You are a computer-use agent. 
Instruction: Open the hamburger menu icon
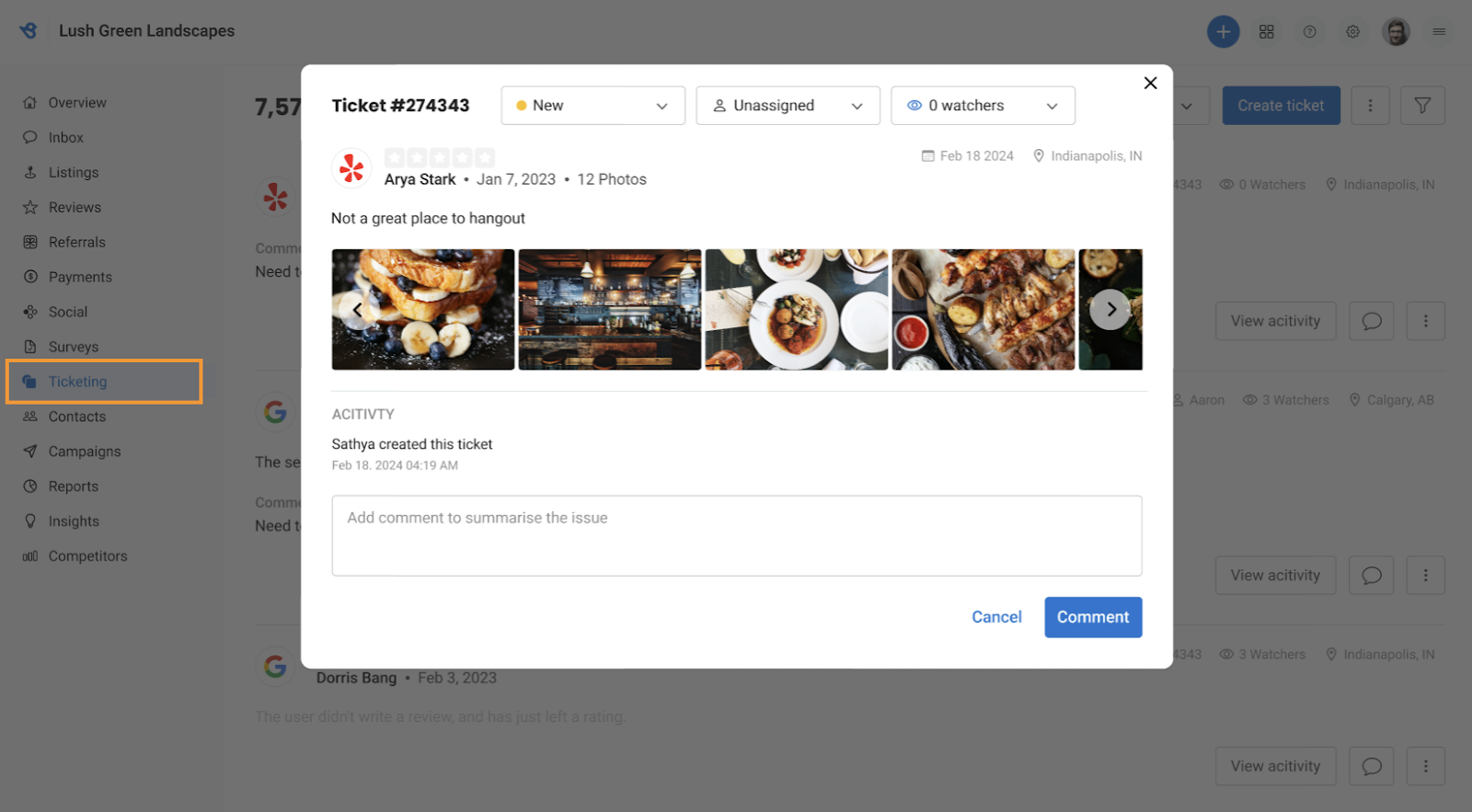click(1439, 32)
